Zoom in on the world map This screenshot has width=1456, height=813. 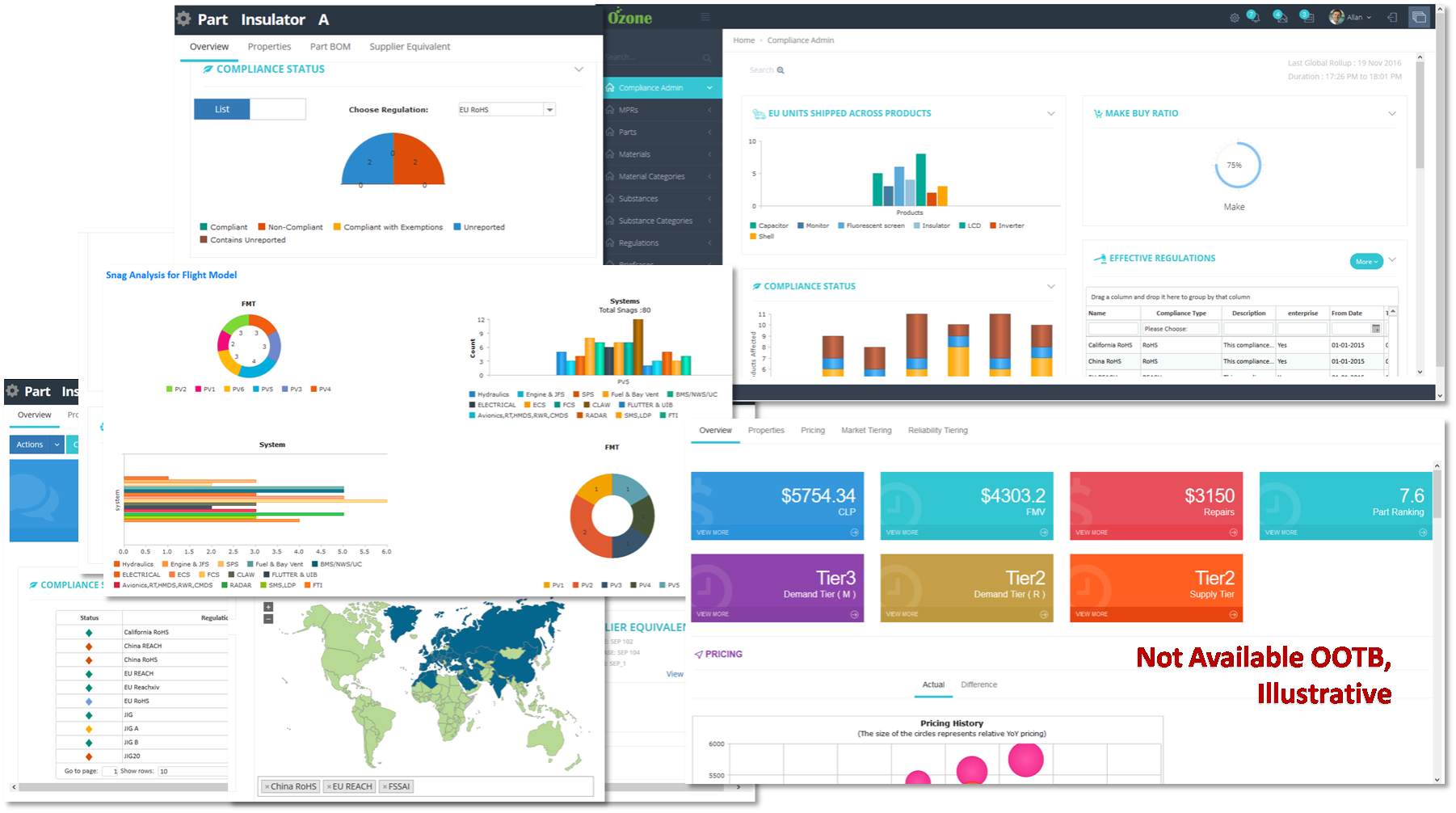click(x=268, y=607)
